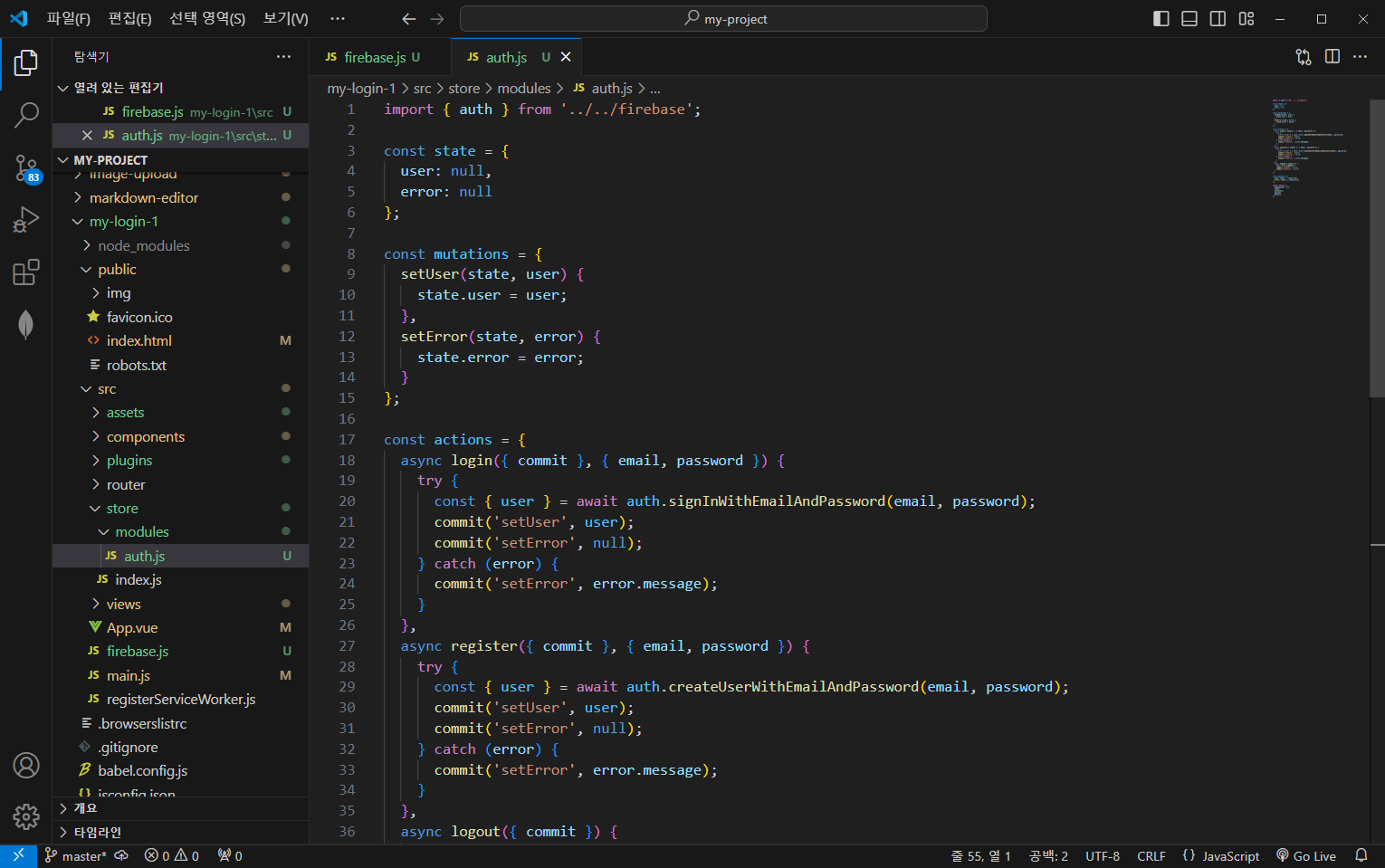
Task: Open the Customize Layout icon
Action: point(1246,19)
